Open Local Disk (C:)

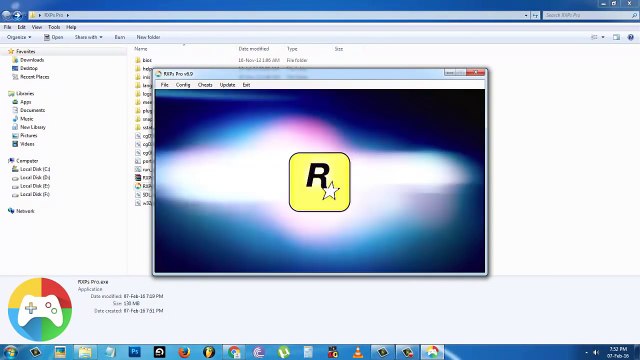[x=35, y=169]
